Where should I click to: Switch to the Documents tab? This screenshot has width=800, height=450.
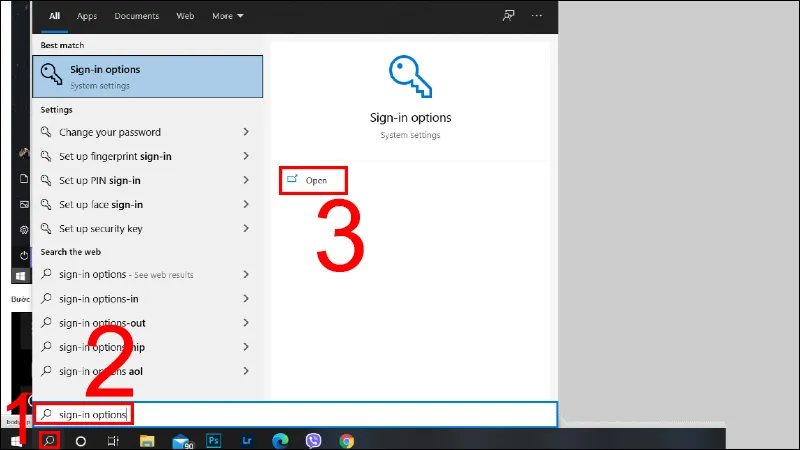(x=136, y=16)
